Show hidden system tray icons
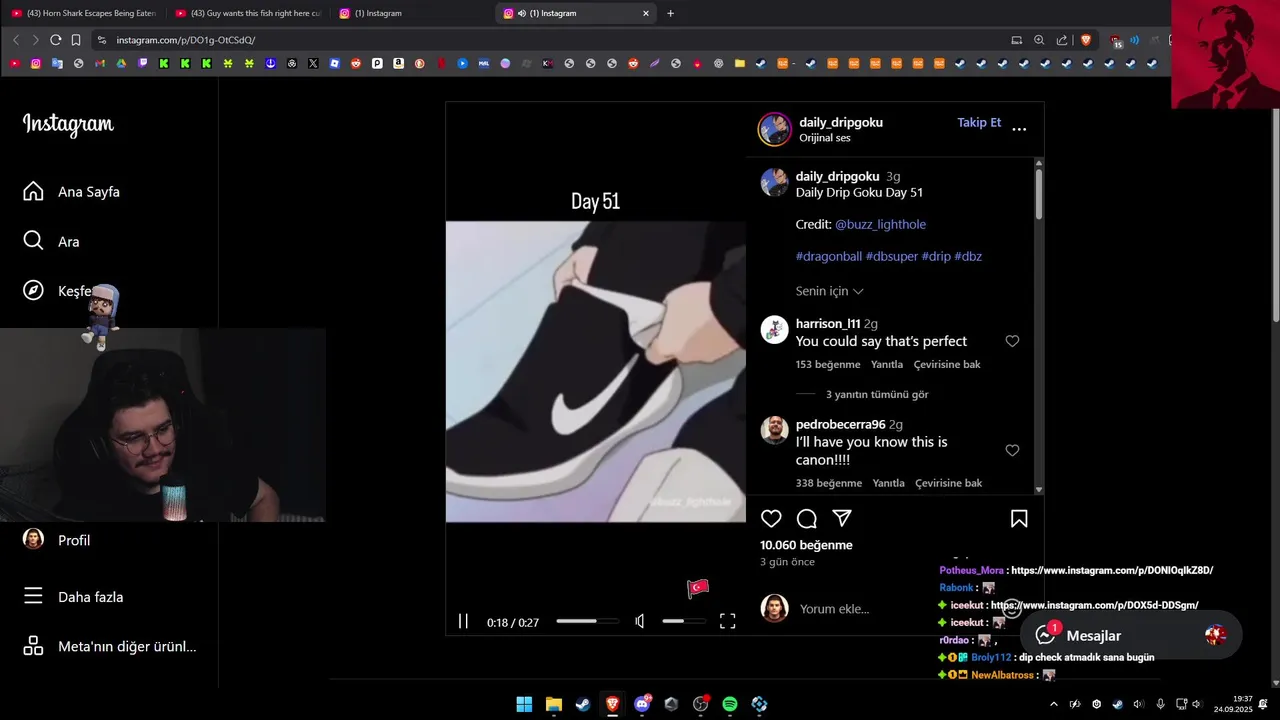 click(x=1053, y=704)
